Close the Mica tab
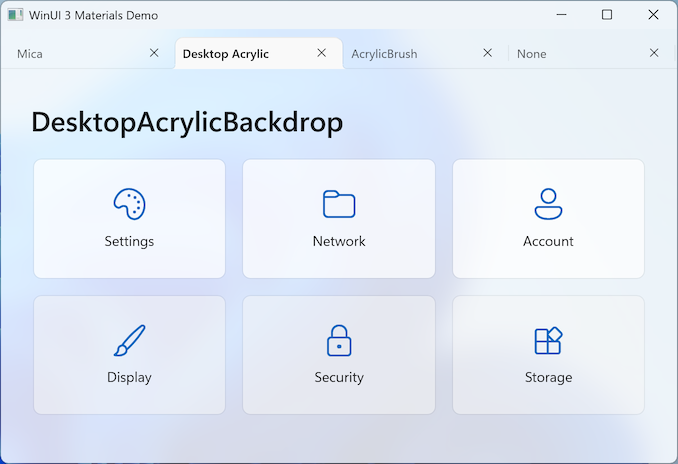Screen dimensions: 678x464 pos(154,53)
